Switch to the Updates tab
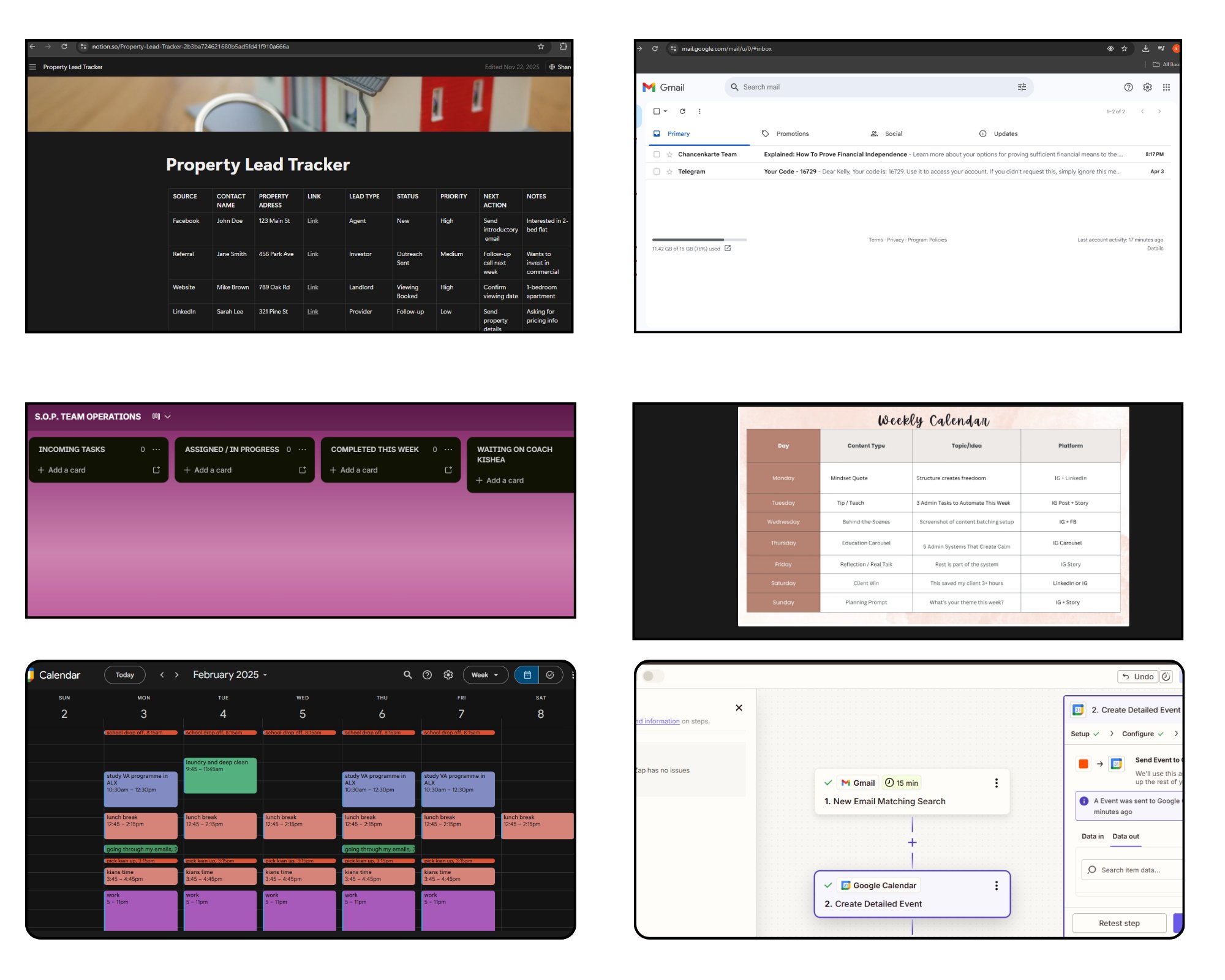1225x980 pixels. pyautogui.click(x=1005, y=134)
